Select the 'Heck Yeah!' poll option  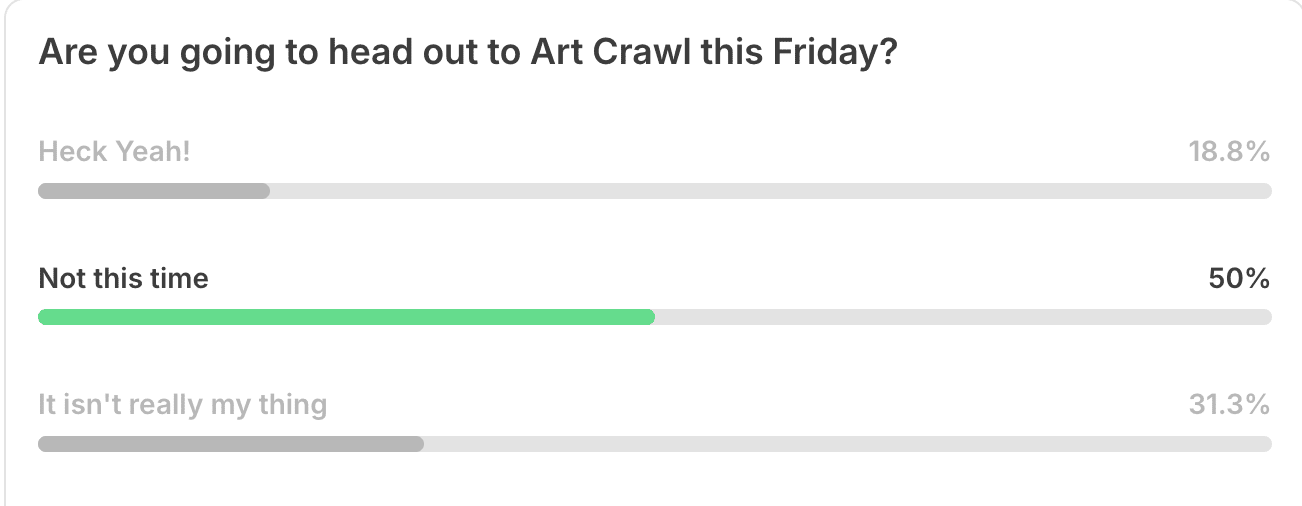114,152
